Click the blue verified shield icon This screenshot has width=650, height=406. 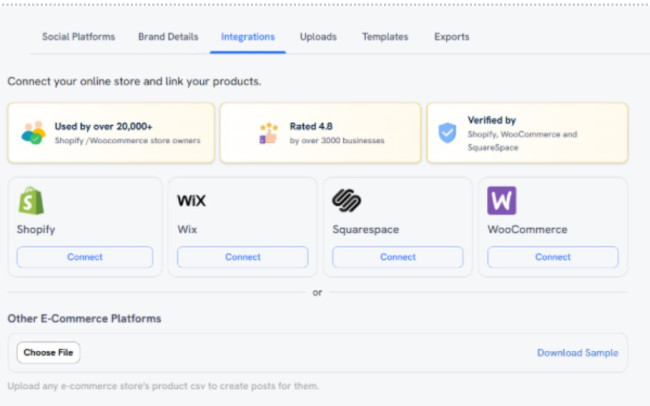[x=448, y=133]
